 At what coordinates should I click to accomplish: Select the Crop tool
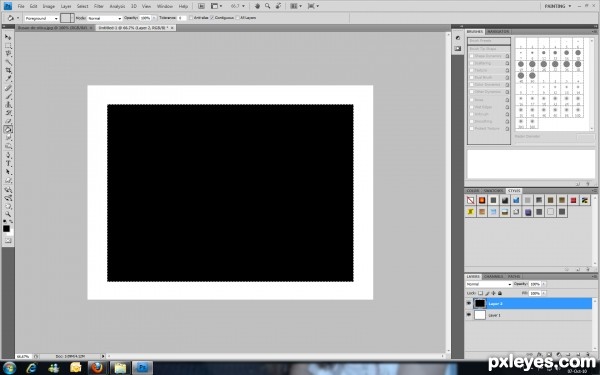[8, 70]
